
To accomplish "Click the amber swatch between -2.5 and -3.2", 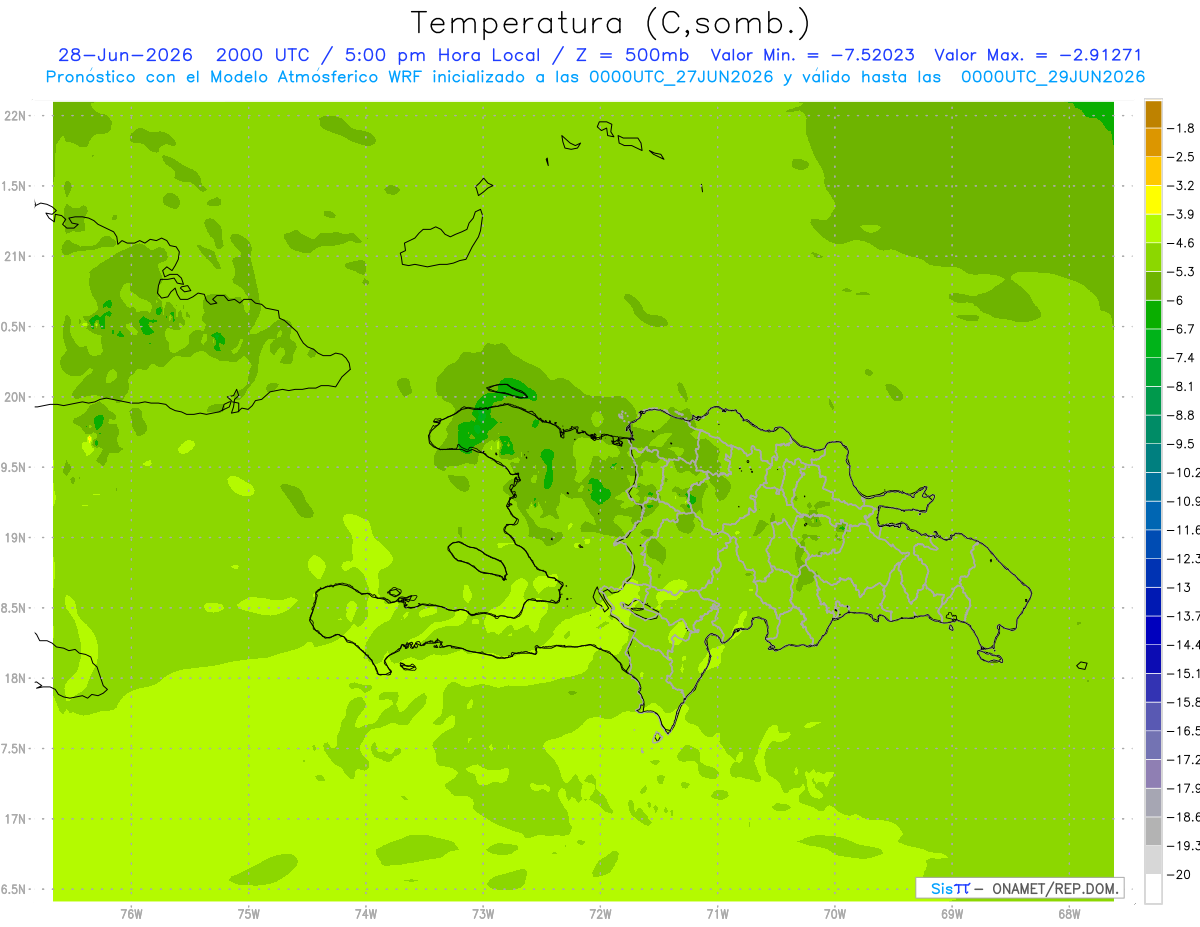I will [1153, 171].
